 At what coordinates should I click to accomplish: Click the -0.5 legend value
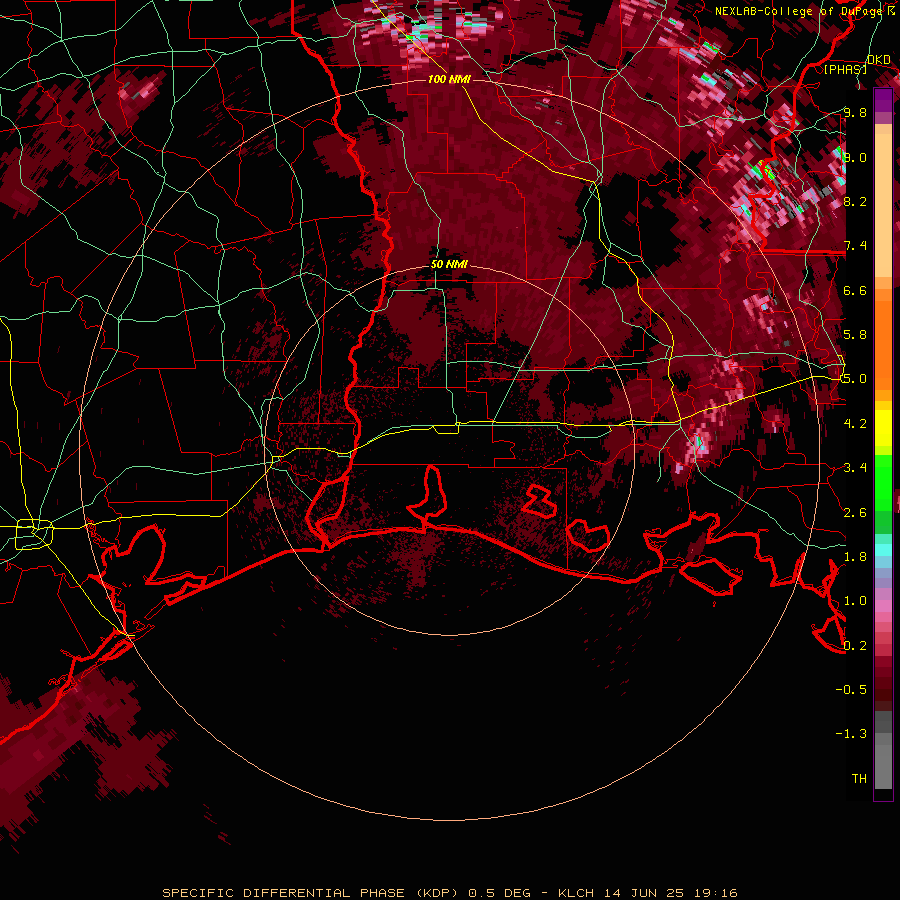[x=851, y=690]
